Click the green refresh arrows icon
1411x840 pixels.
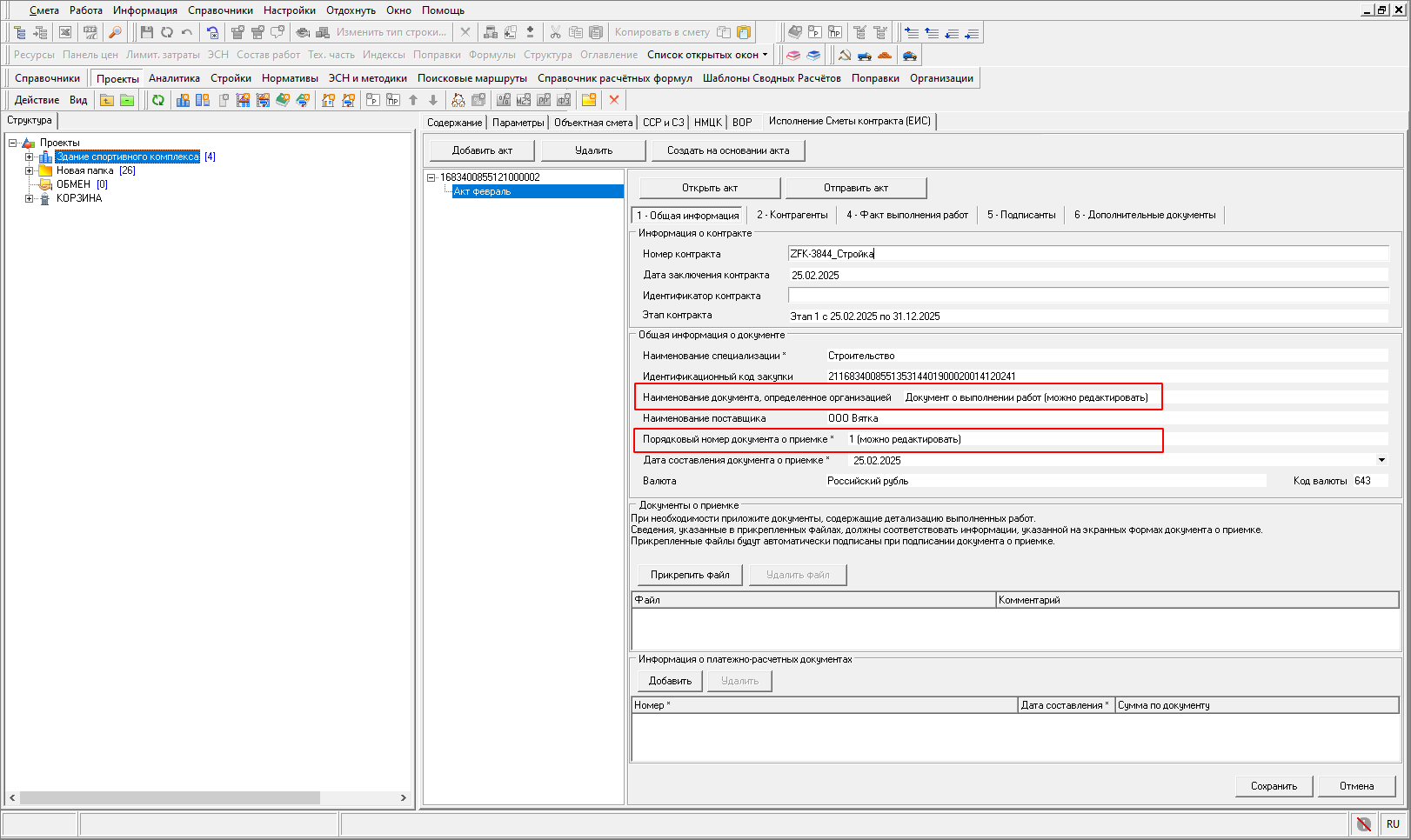click(157, 100)
